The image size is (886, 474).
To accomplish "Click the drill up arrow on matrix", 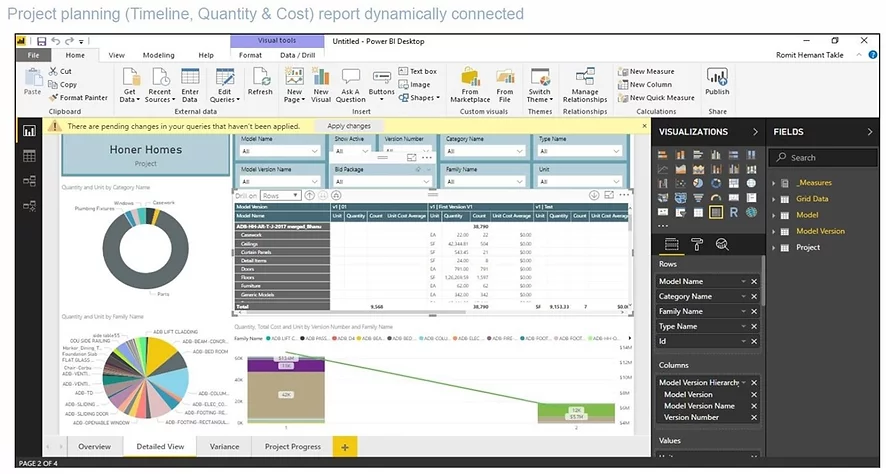I will [310, 195].
